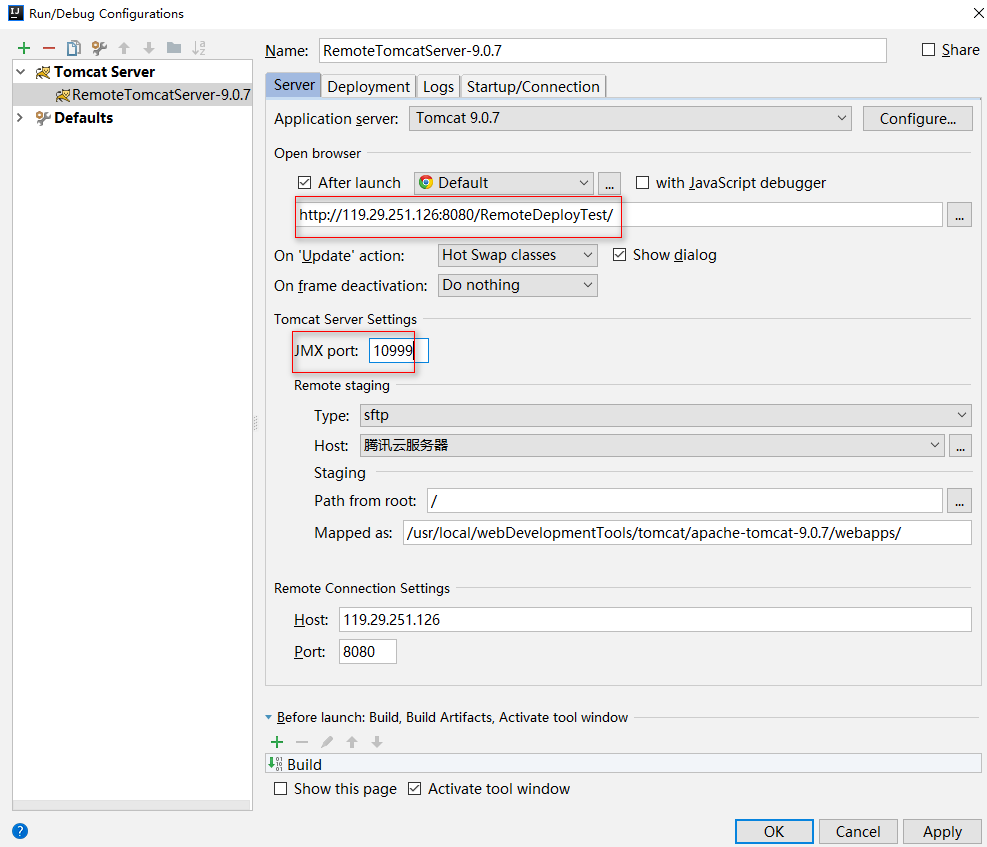The image size is (987, 847).
Task: Move configuration up in left toolbar
Action: [x=124, y=48]
